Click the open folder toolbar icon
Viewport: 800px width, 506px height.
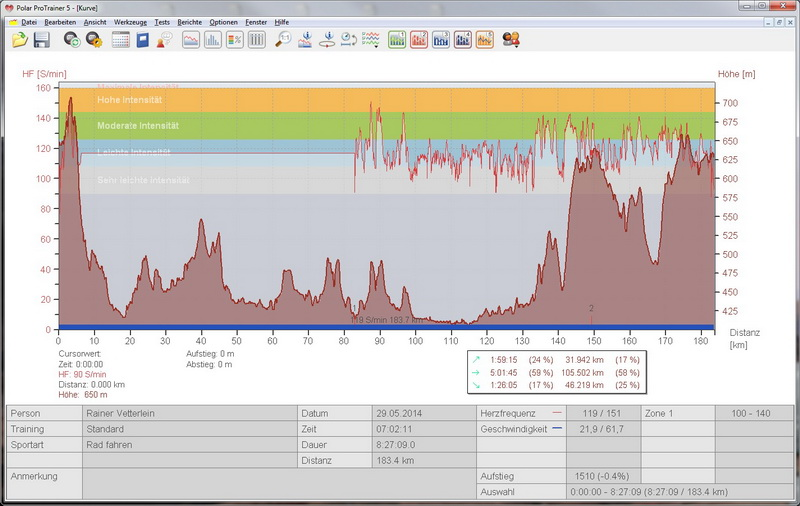pyautogui.click(x=20, y=40)
